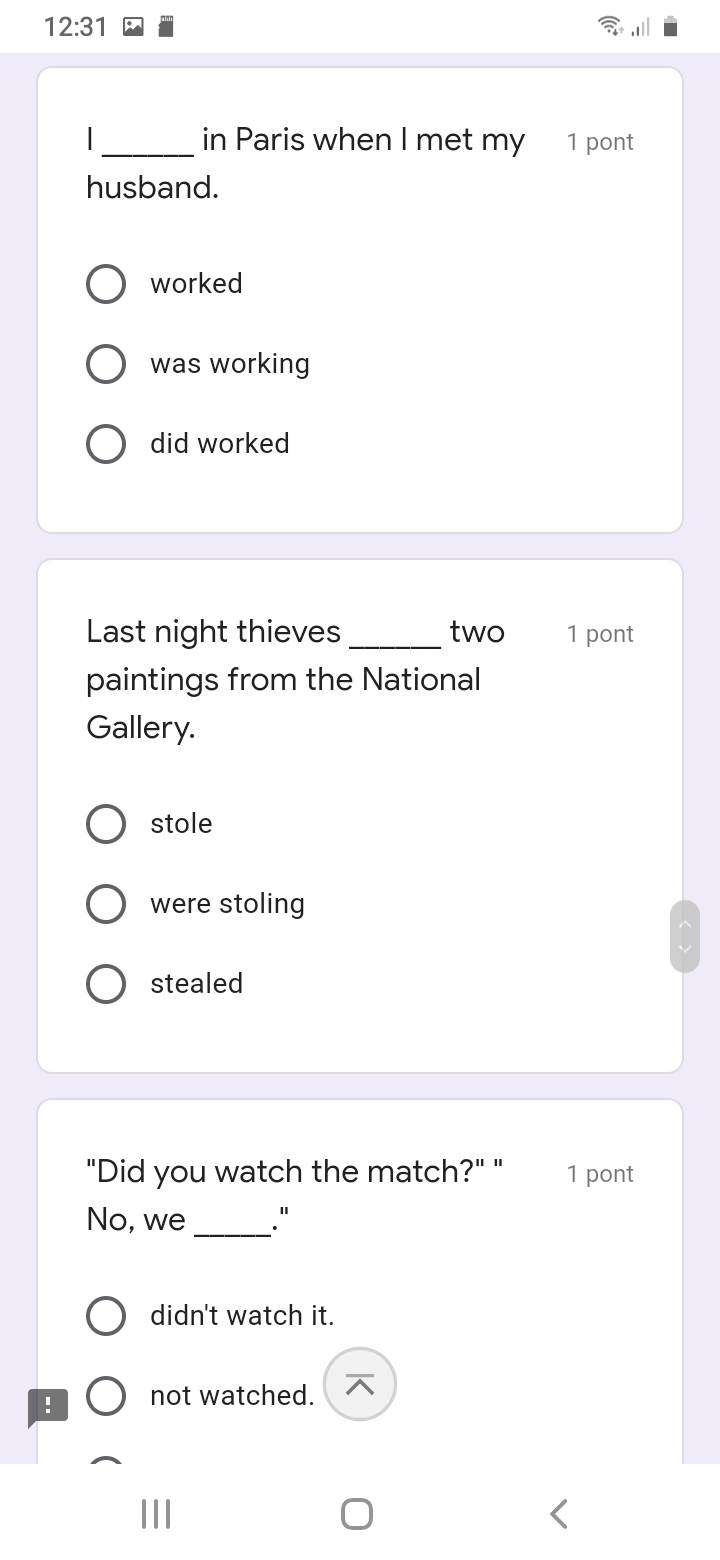Tap the battery indicator icon
This screenshot has width=720, height=1560.
point(671,27)
